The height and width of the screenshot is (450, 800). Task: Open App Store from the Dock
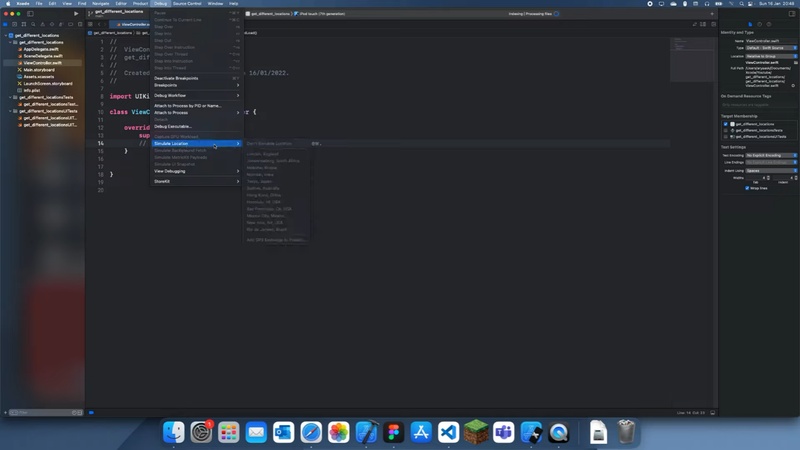click(421, 432)
